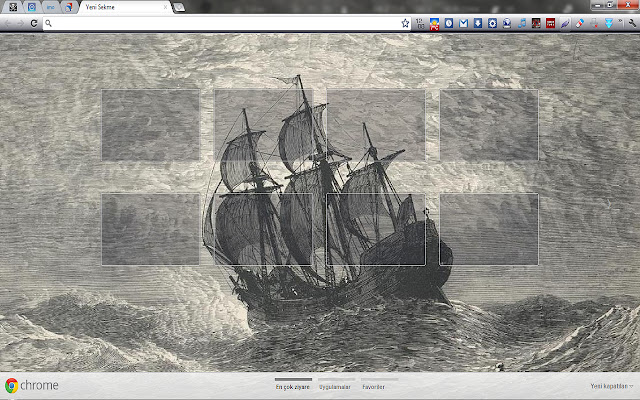Go forward with the forward arrow
The height and width of the screenshot is (400, 640).
pos(20,23)
